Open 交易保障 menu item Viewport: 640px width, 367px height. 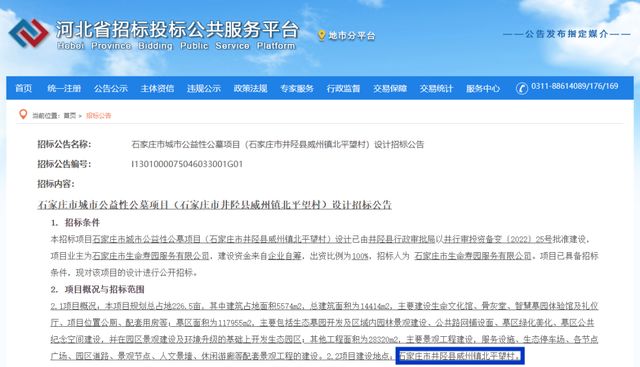point(390,88)
